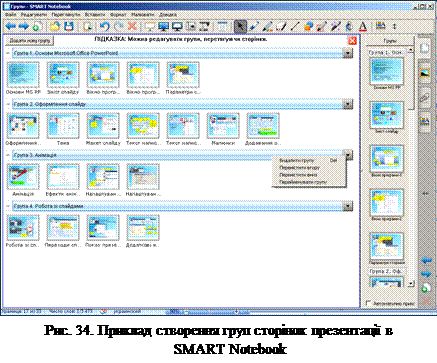Show the screen shade
This screenshot has width=437, height=363.
coord(150,26)
